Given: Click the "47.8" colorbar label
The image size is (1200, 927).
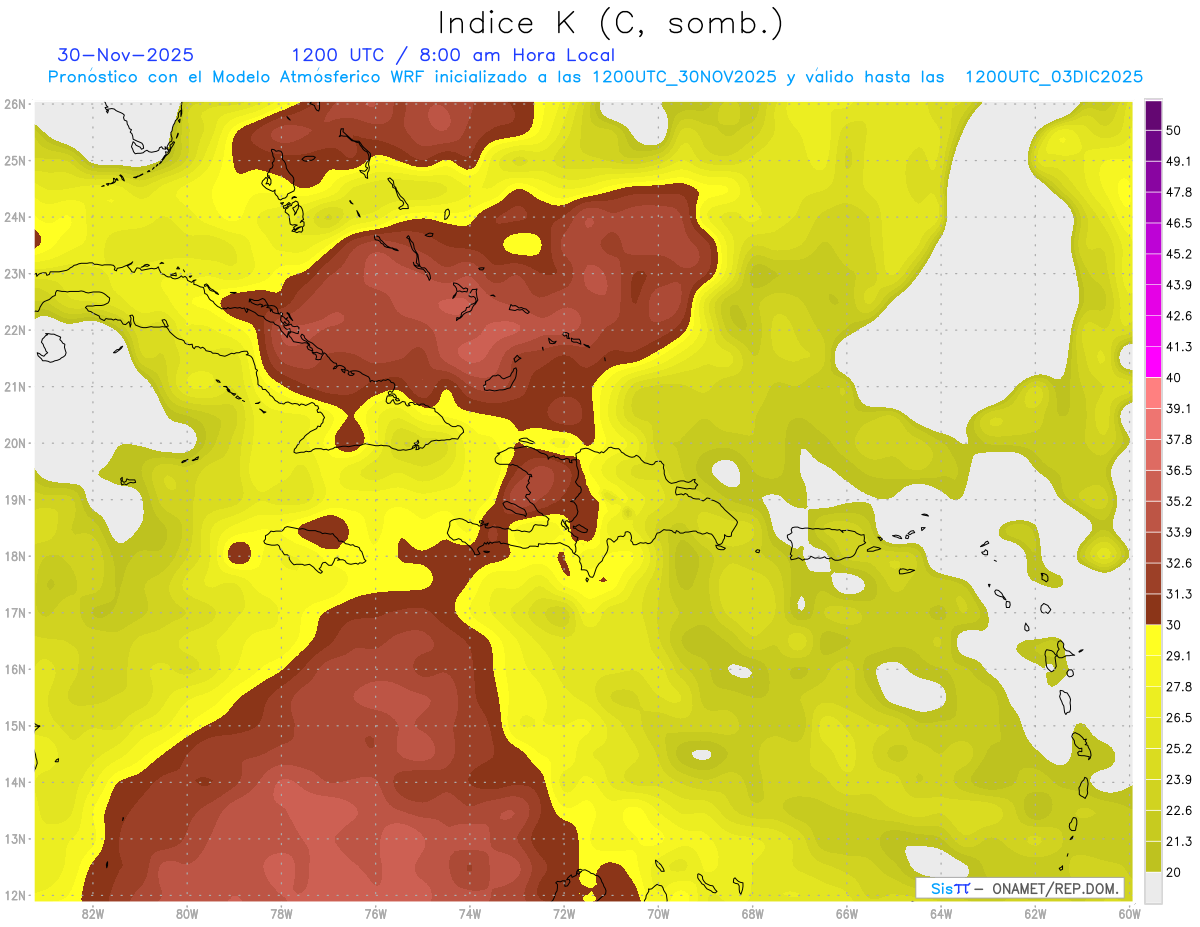Looking at the screenshot, I should [1179, 192].
